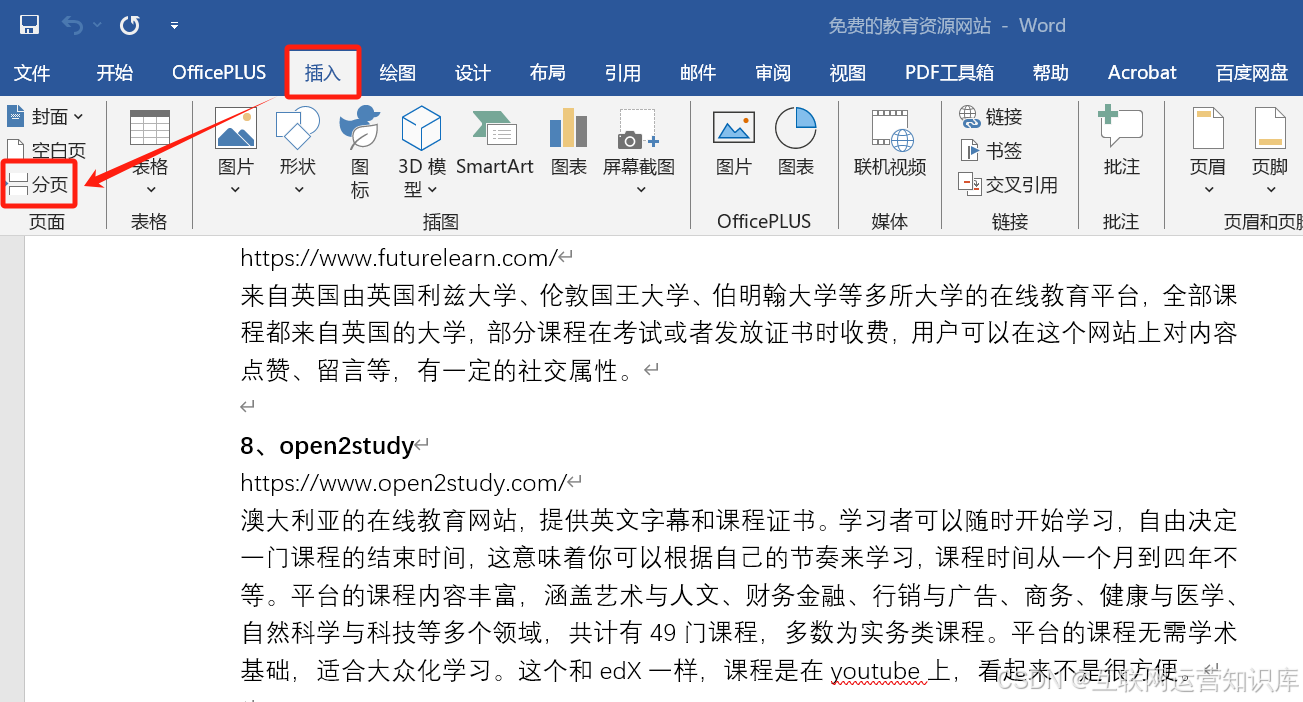Screen dimensions: 1303x702
Task: Click the text 共计有 49 门课程
Action: (x=664, y=634)
